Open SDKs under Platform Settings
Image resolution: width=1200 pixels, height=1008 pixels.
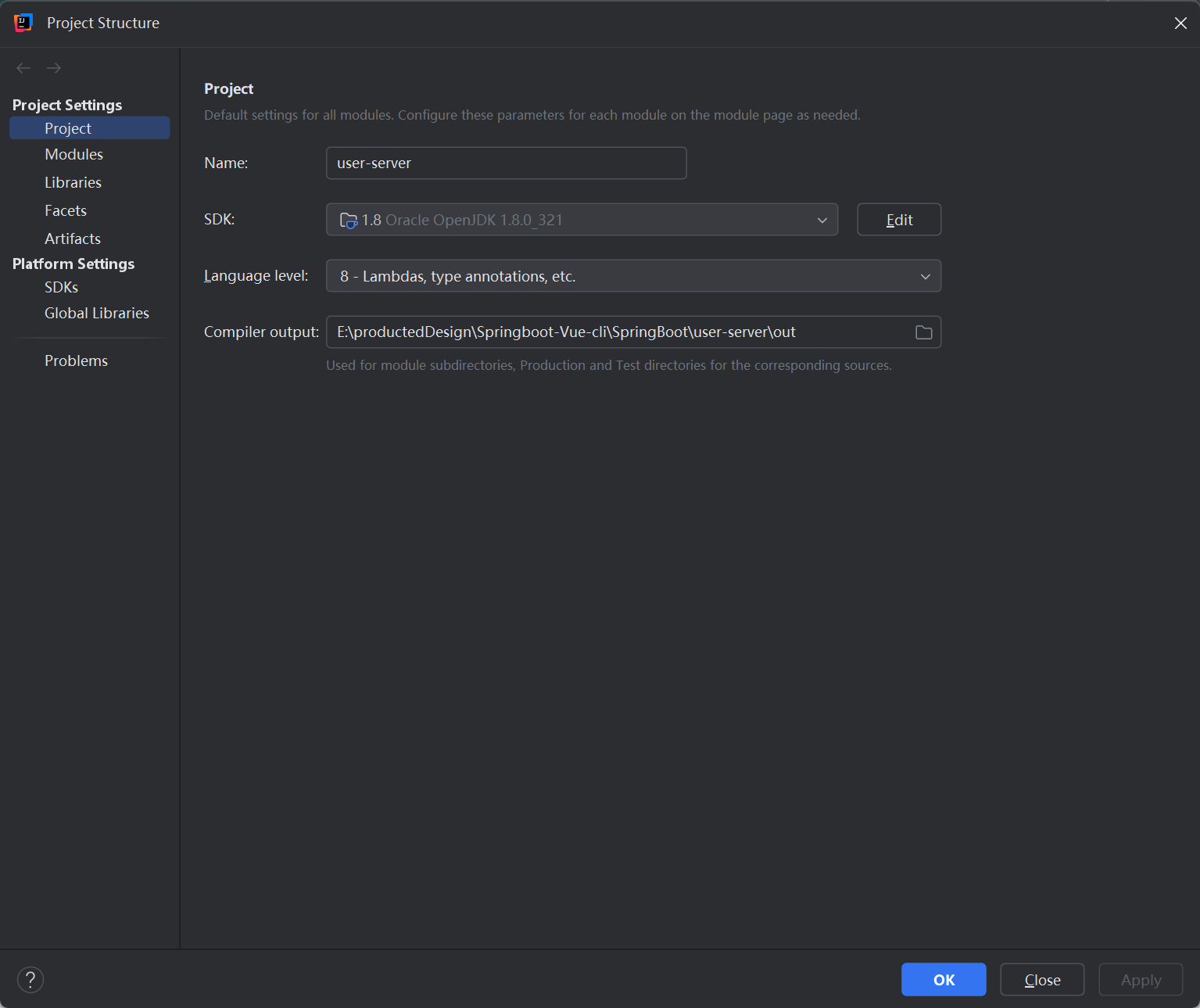click(x=61, y=287)
